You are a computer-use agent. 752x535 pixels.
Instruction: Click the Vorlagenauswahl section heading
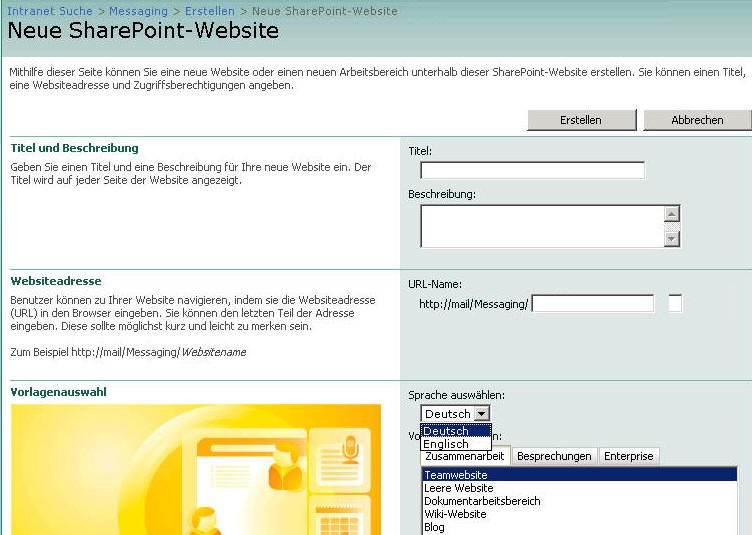point(59,392)
